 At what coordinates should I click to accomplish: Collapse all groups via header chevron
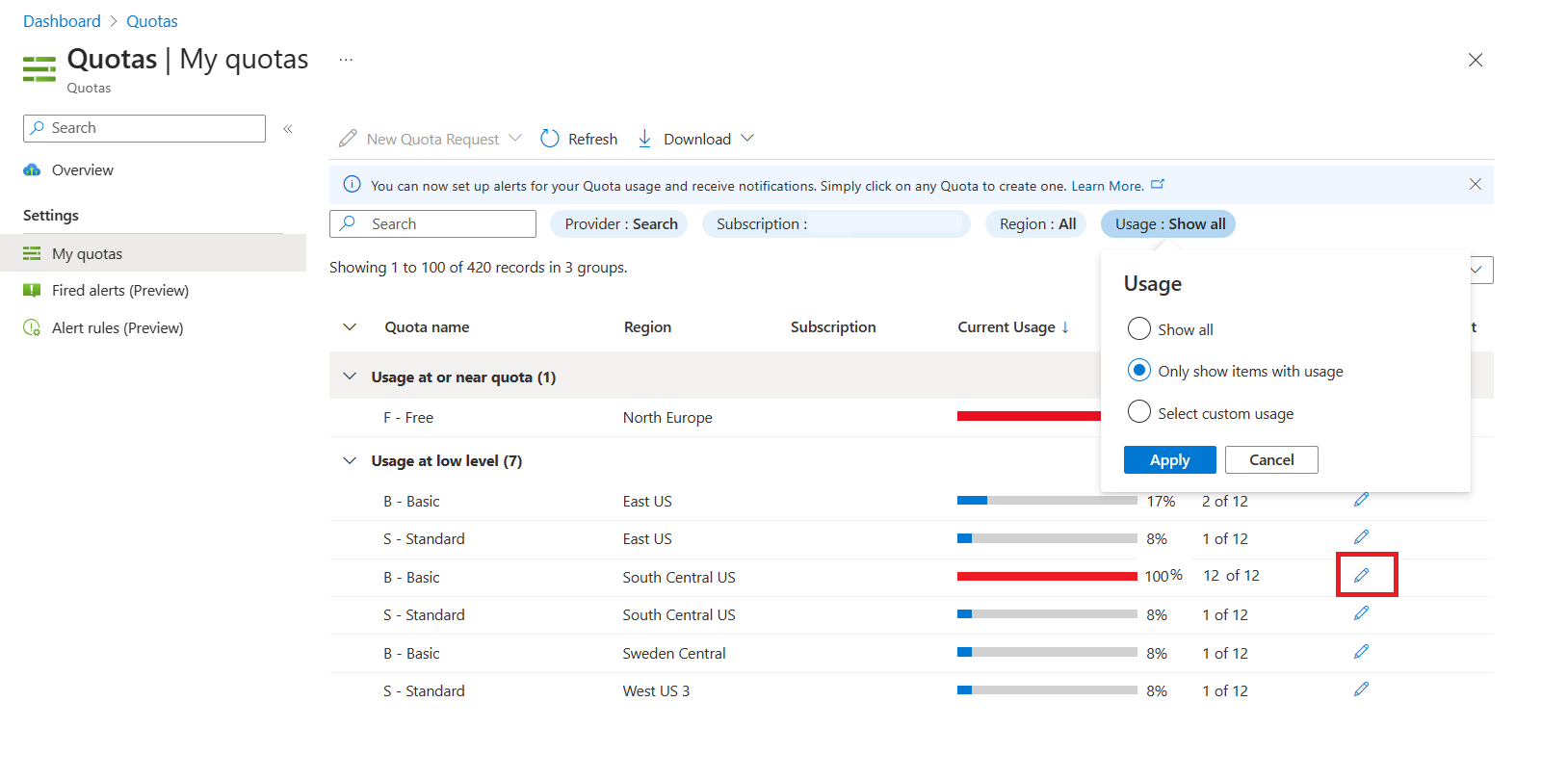(x=350, y=327)
